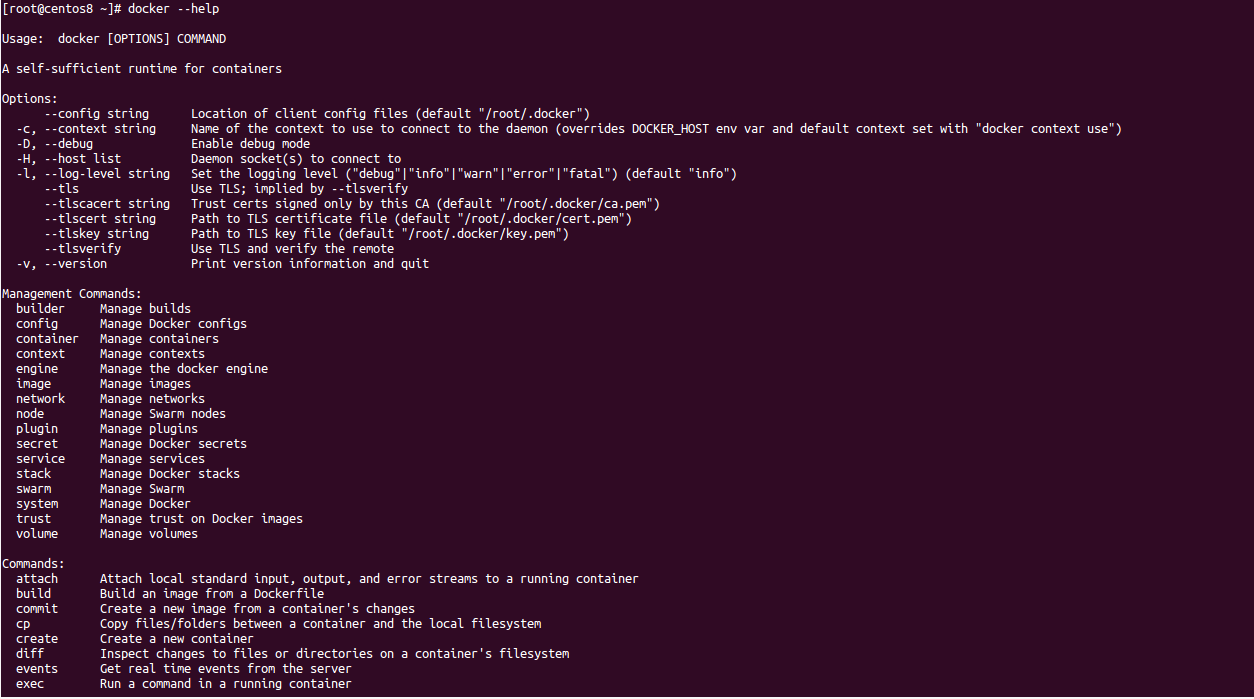Click the secret management command

click(x=37, y=444)
